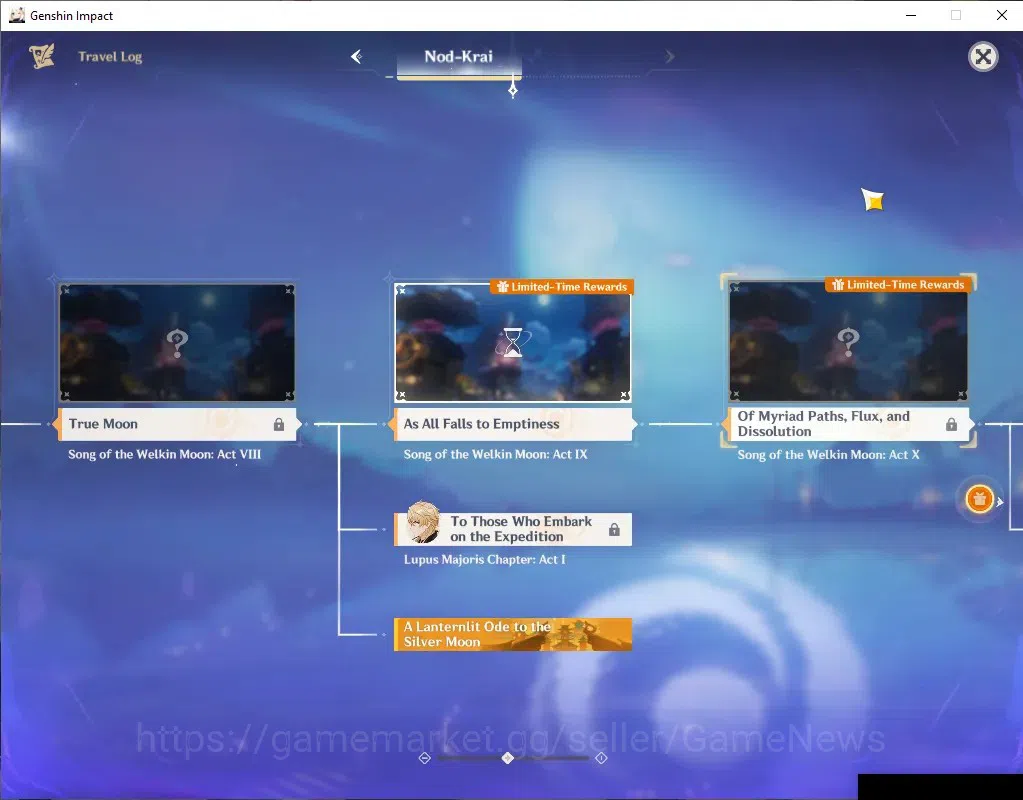
Task: Open the Of Myriad Paths, Flux, and Dissolution thumbnail
Action: point(848,341)
